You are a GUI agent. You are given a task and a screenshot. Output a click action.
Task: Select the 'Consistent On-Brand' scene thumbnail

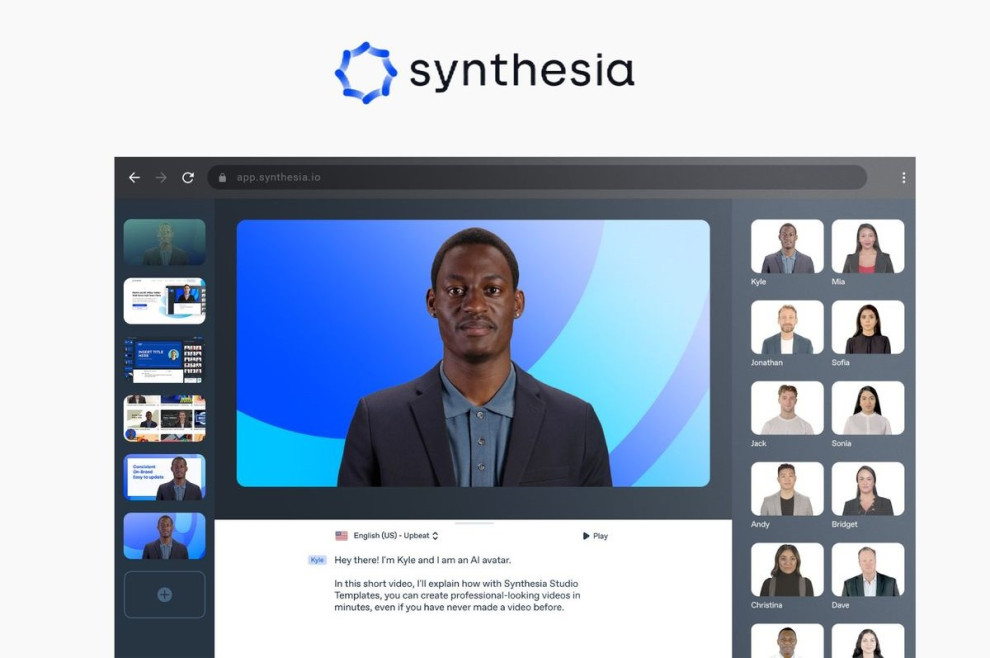[x=165, y=477]
